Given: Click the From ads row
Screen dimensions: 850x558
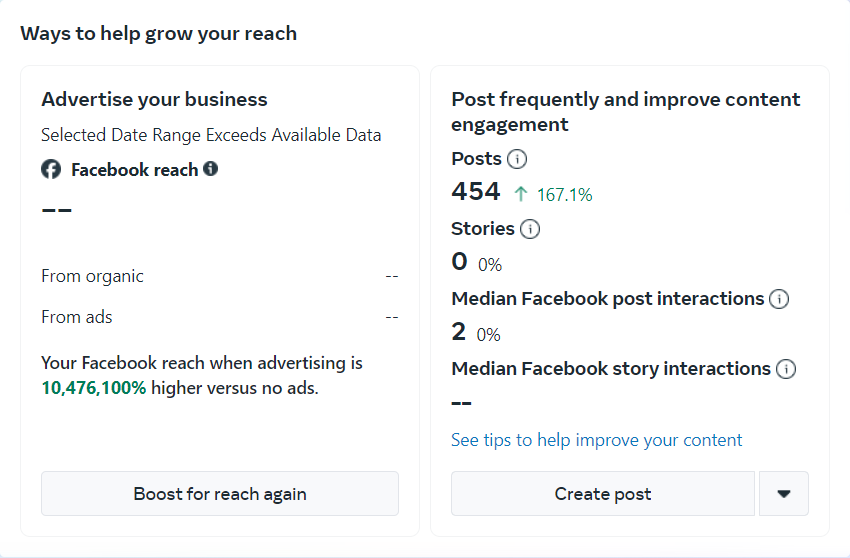Looking at the screenshot, I should [x=219, y=317].
